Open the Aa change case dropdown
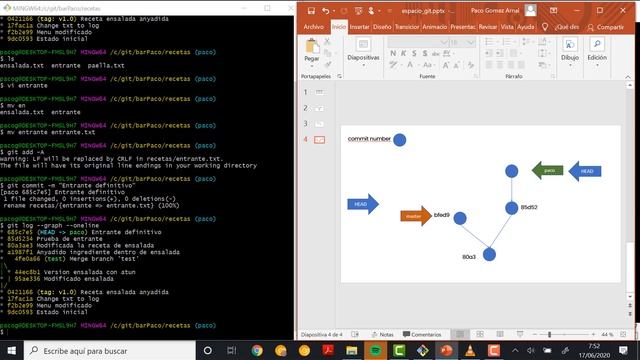The width and height of the screenshot is (640, 360). pos(428,65)
